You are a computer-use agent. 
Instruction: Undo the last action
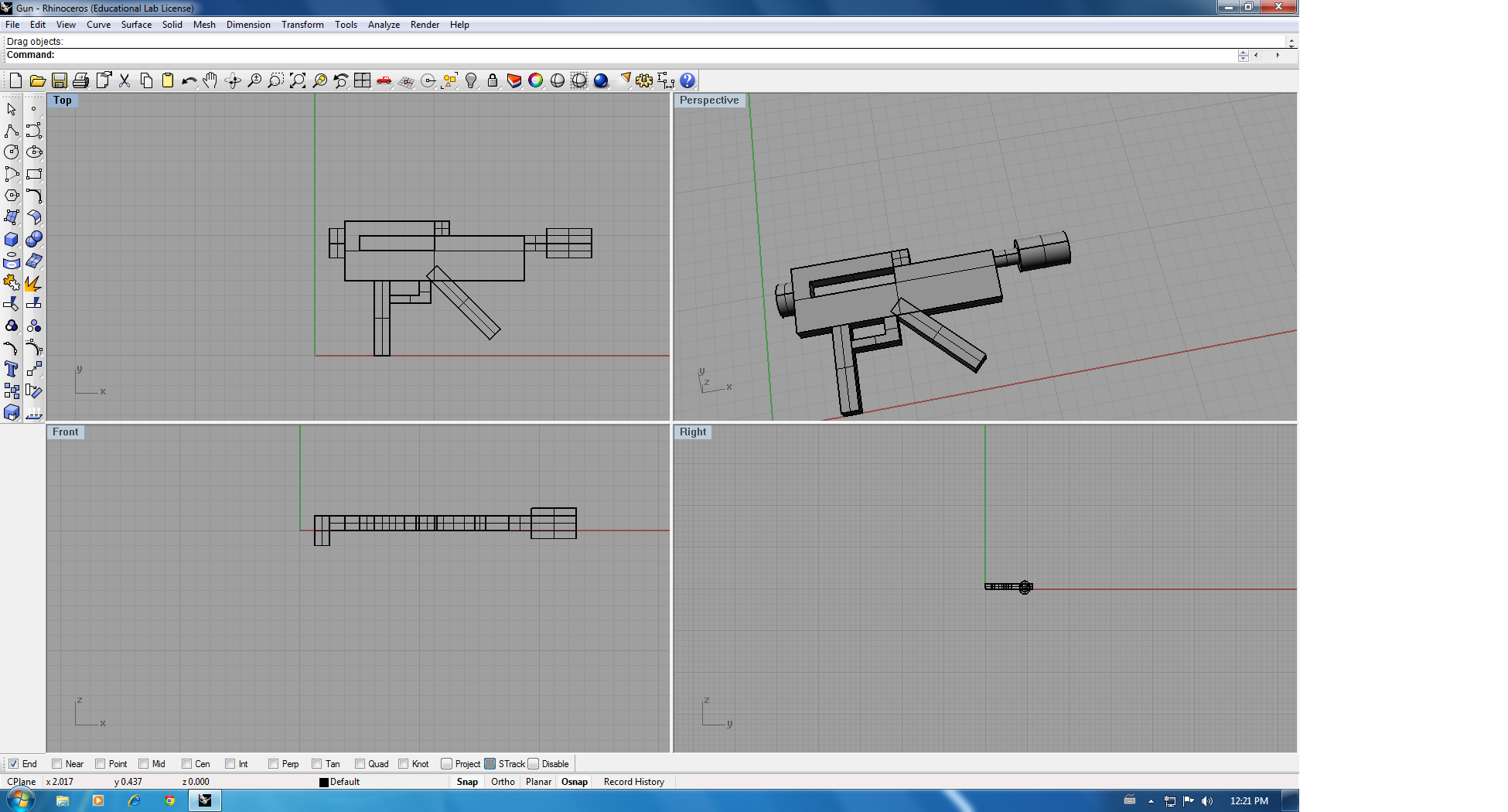[189, 80]
